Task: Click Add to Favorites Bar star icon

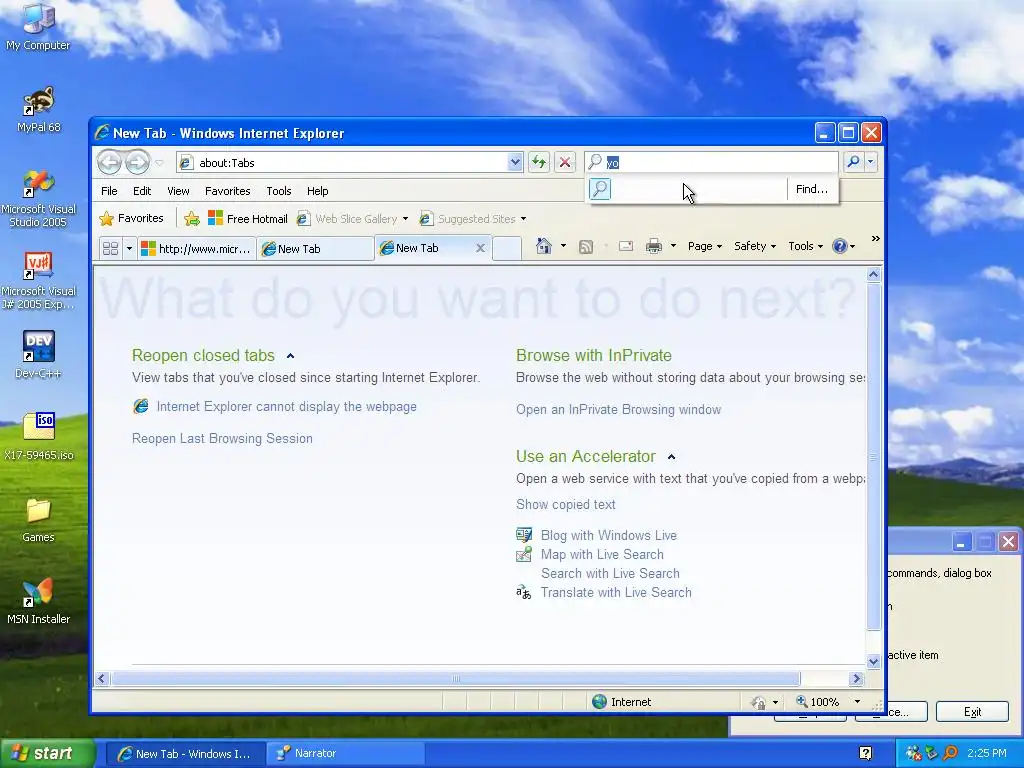Action: click(191, 219)
